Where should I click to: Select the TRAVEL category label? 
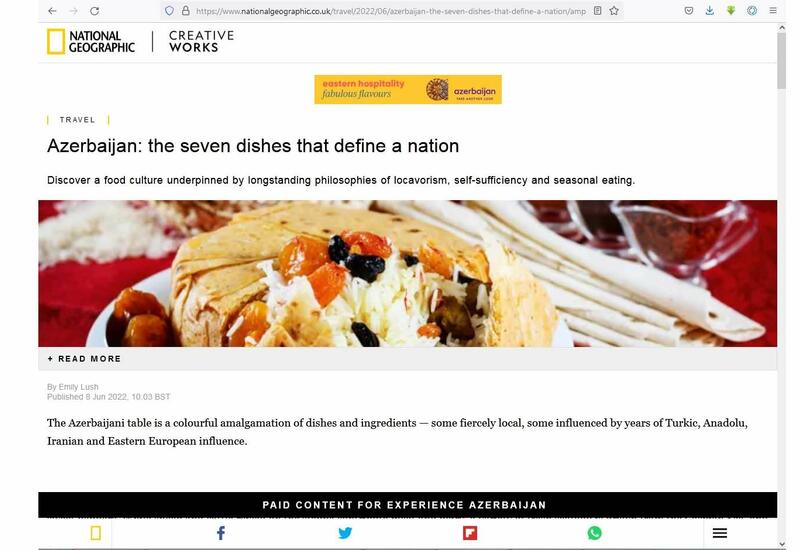[x=78, y=120]
